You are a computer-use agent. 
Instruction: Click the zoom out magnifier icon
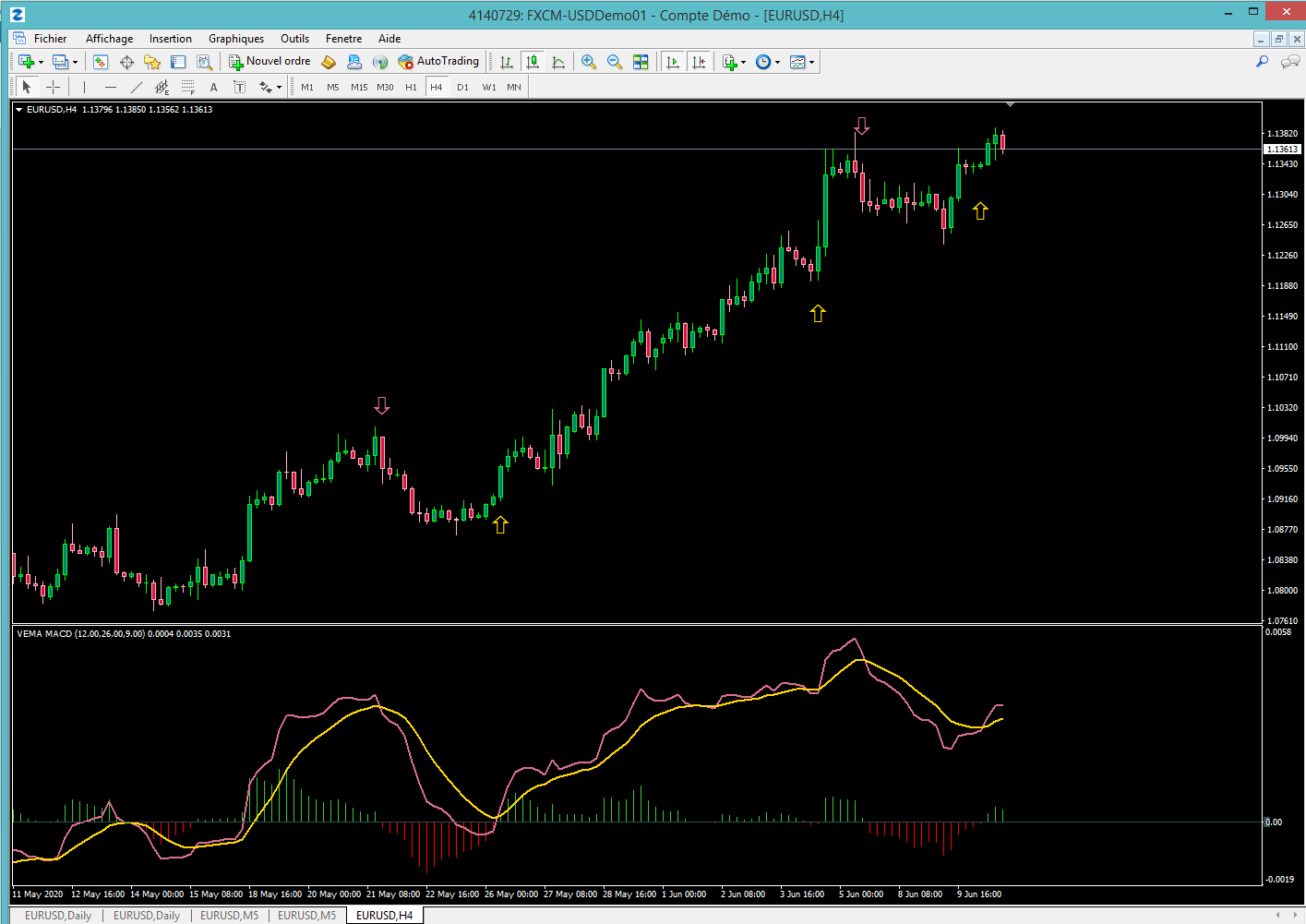614,62
